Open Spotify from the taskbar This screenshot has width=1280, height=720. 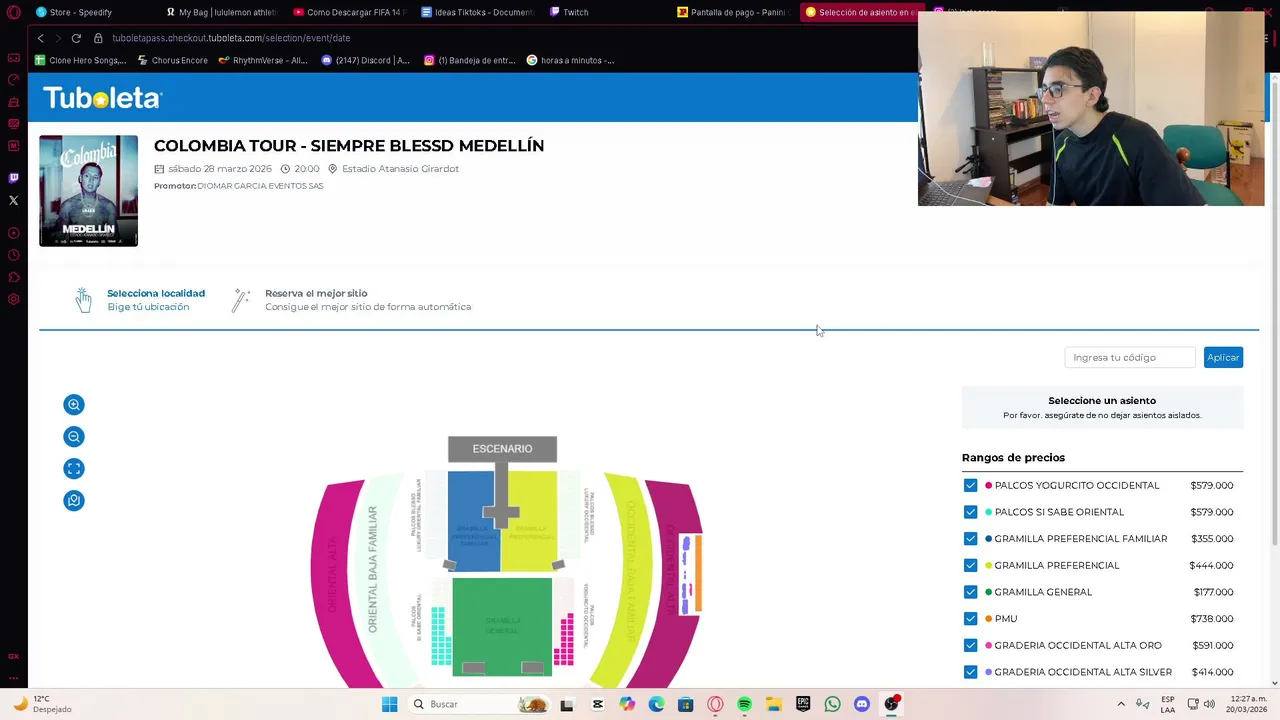pos(744,704)
